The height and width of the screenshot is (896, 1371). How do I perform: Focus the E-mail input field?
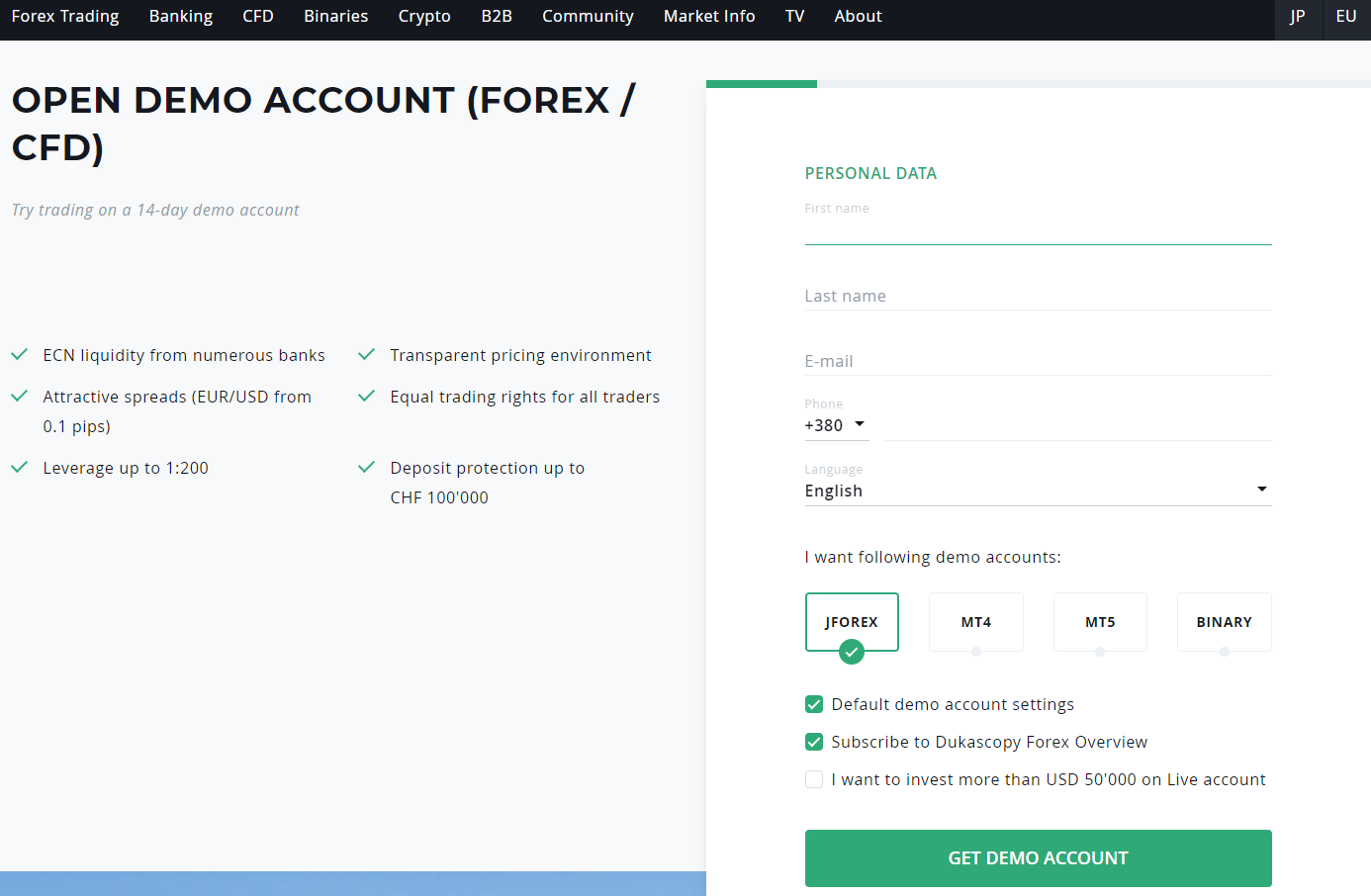[1037, 361]
